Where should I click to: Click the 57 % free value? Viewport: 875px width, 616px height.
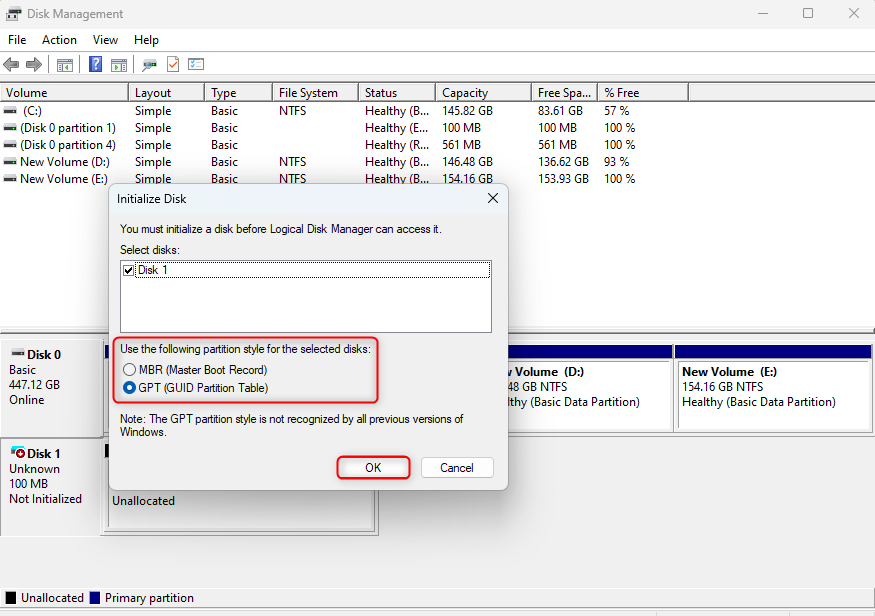pyautogui.click(x=616, y=110)
